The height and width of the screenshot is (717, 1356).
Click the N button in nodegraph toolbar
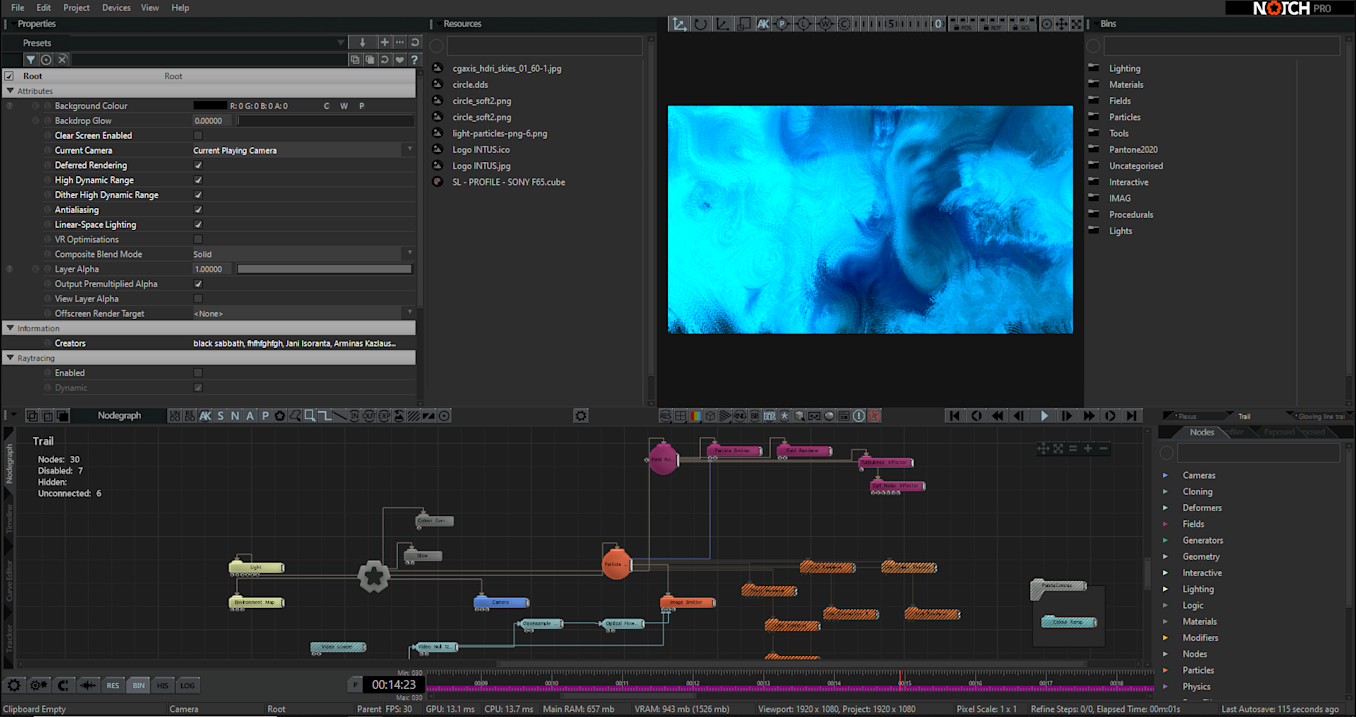tap(235, 416)
